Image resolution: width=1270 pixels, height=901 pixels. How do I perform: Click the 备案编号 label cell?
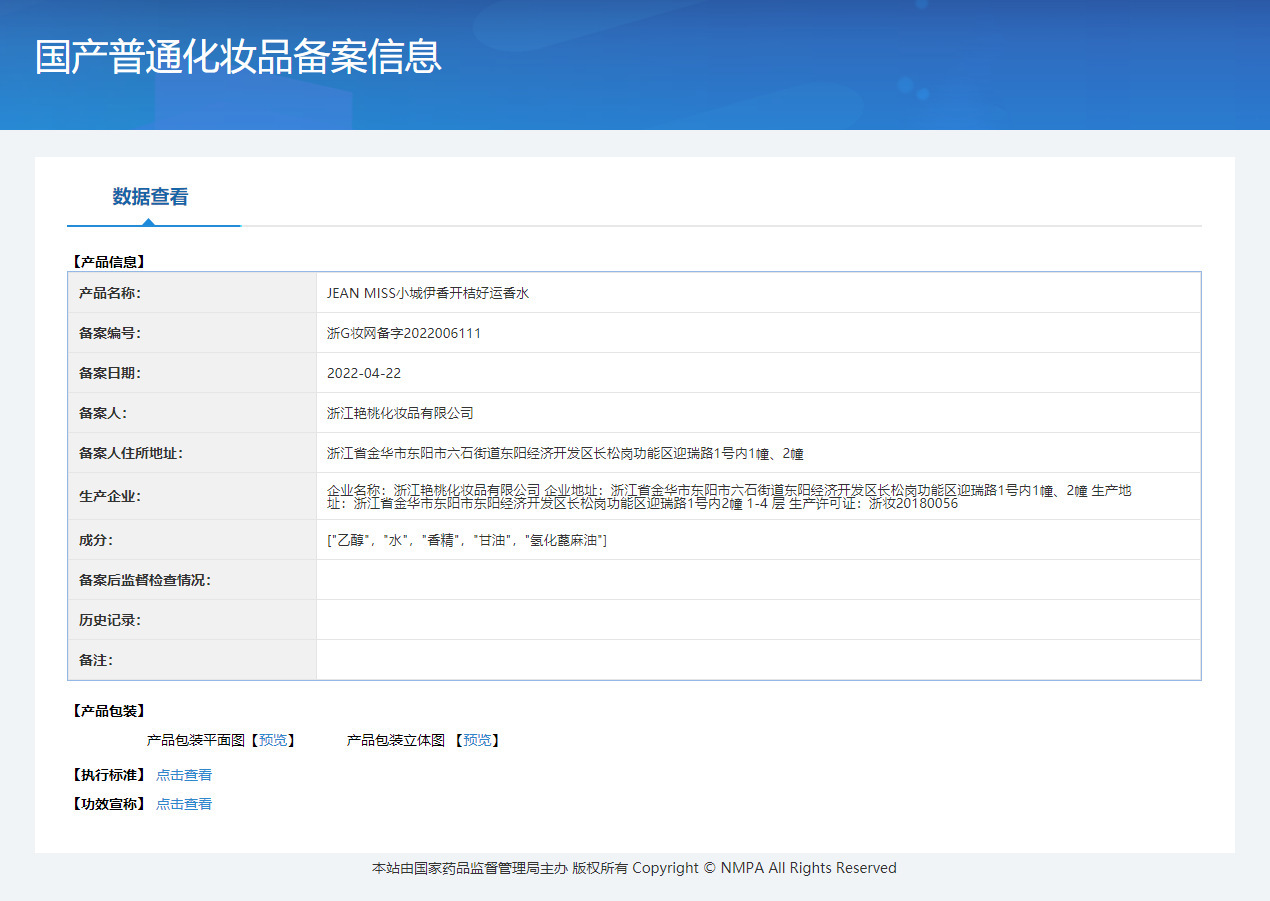pyautogui.click(x=192, y=333)
